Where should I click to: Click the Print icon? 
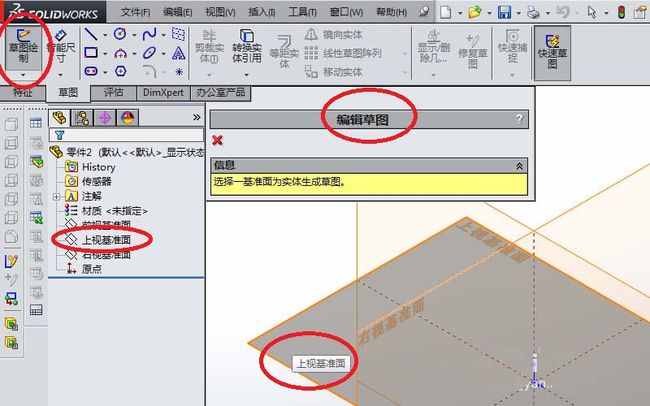tap(534, 12)
